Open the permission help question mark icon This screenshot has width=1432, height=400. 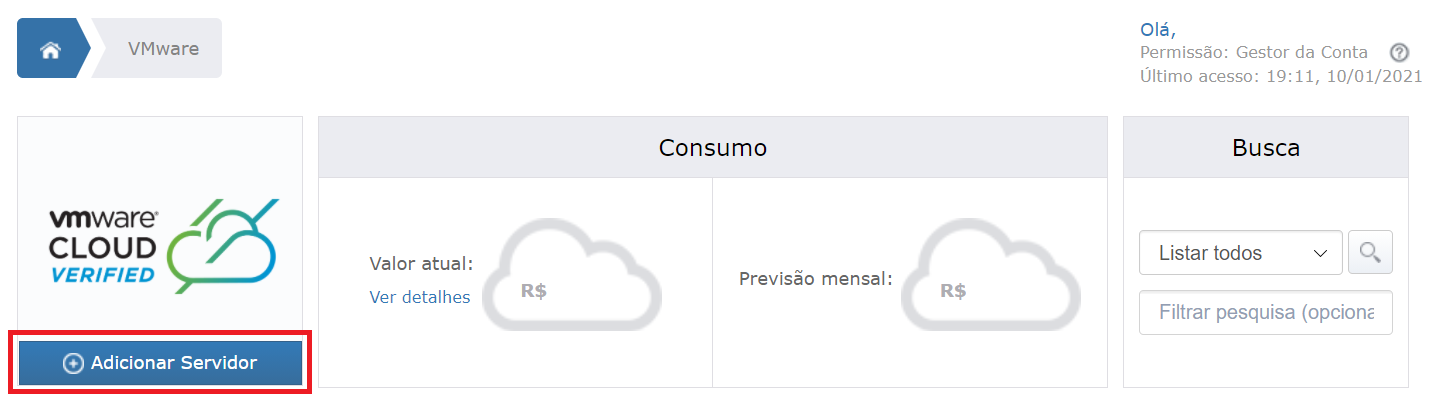click(1400, 53)
